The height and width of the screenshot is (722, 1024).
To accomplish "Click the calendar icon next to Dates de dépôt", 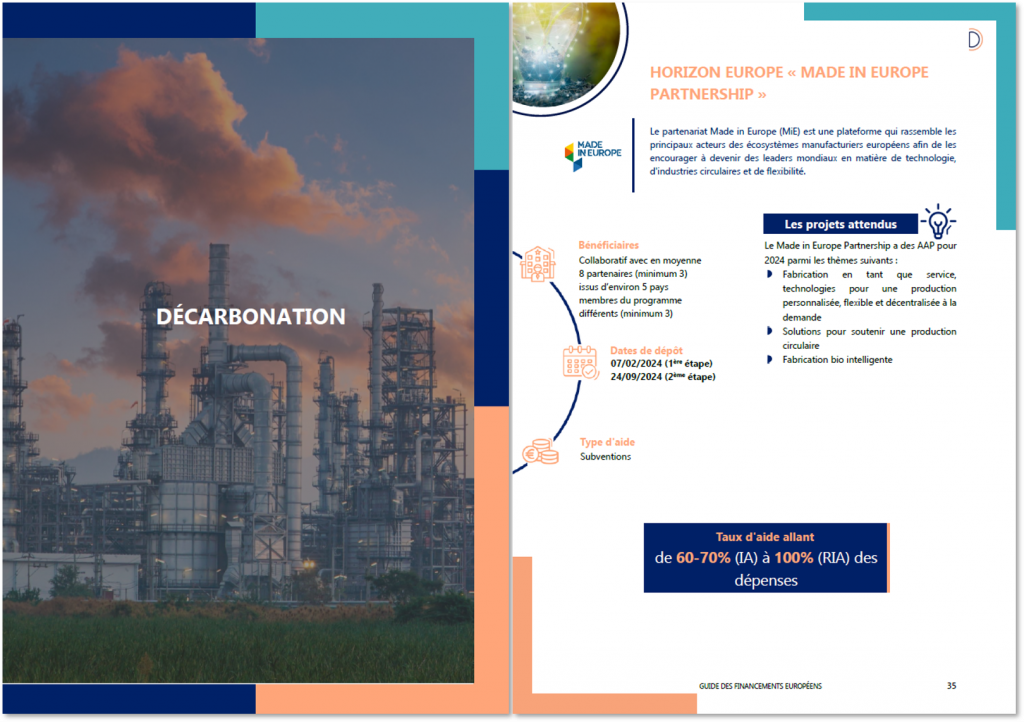I will point(580,362).
